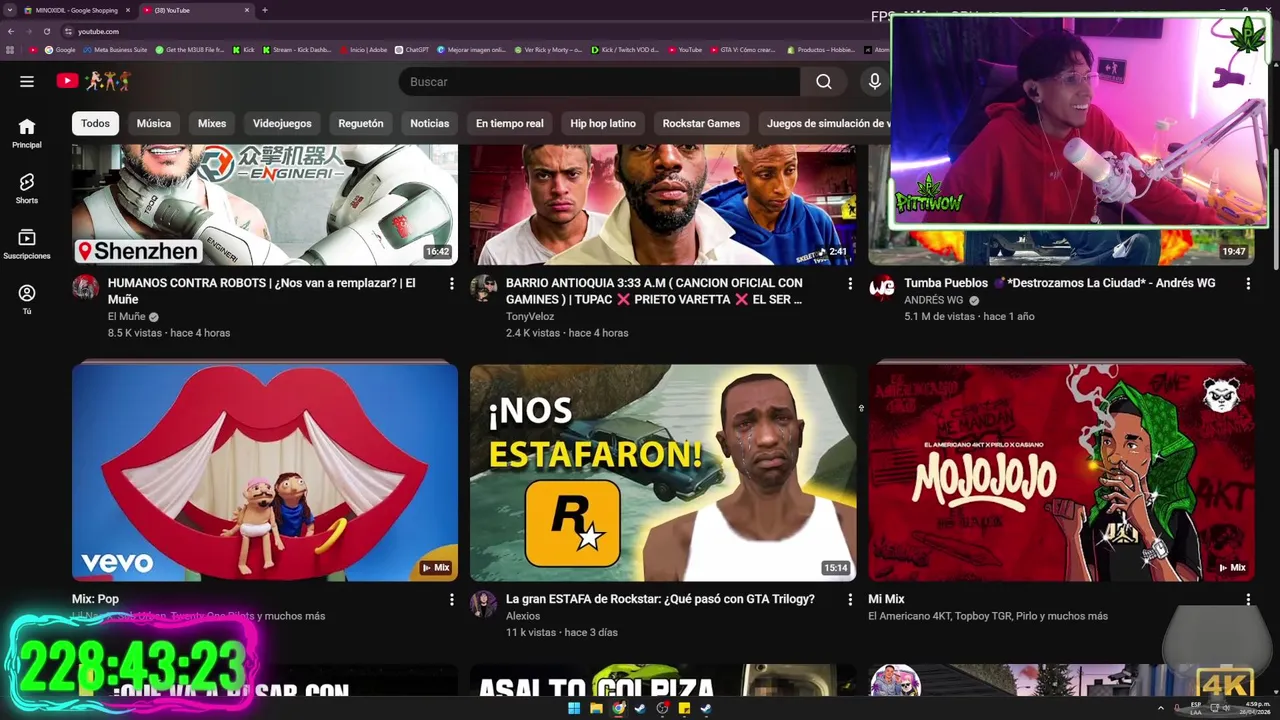Image resolution: width=1280 pixels, height=720 pixels.
Task: Open La gran ESTAFA de Rockstar title
Action: 660,599
